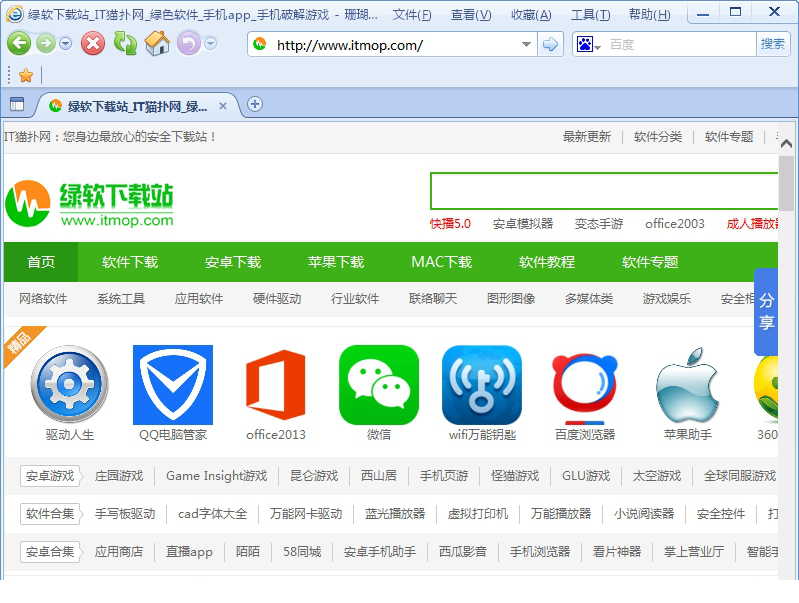Click the vertical scrollbar thumb
Viewport: 799px width, 603px height.
pyautogui.click(x=786, y=183)
